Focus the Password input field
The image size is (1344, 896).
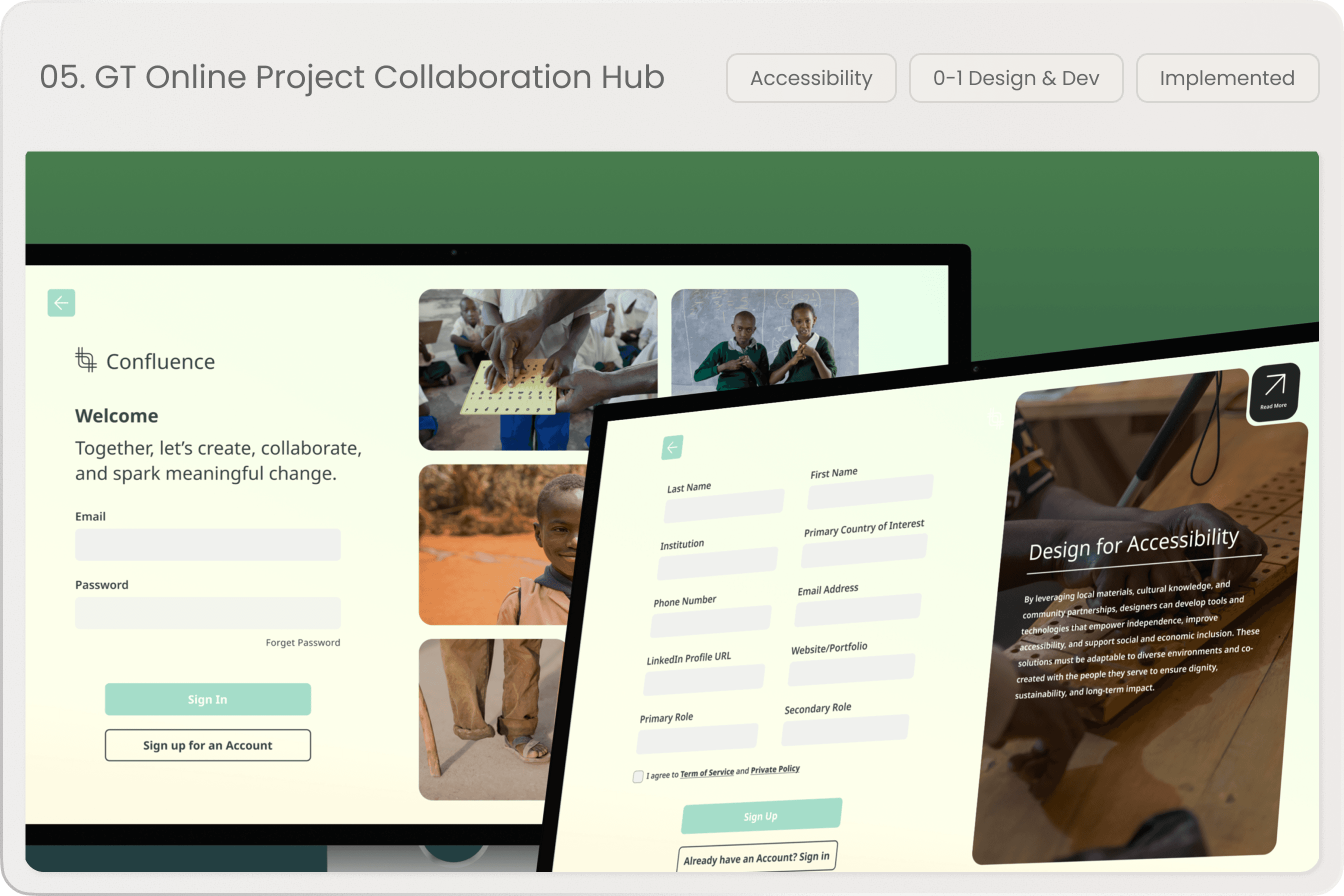click(208, 613)
